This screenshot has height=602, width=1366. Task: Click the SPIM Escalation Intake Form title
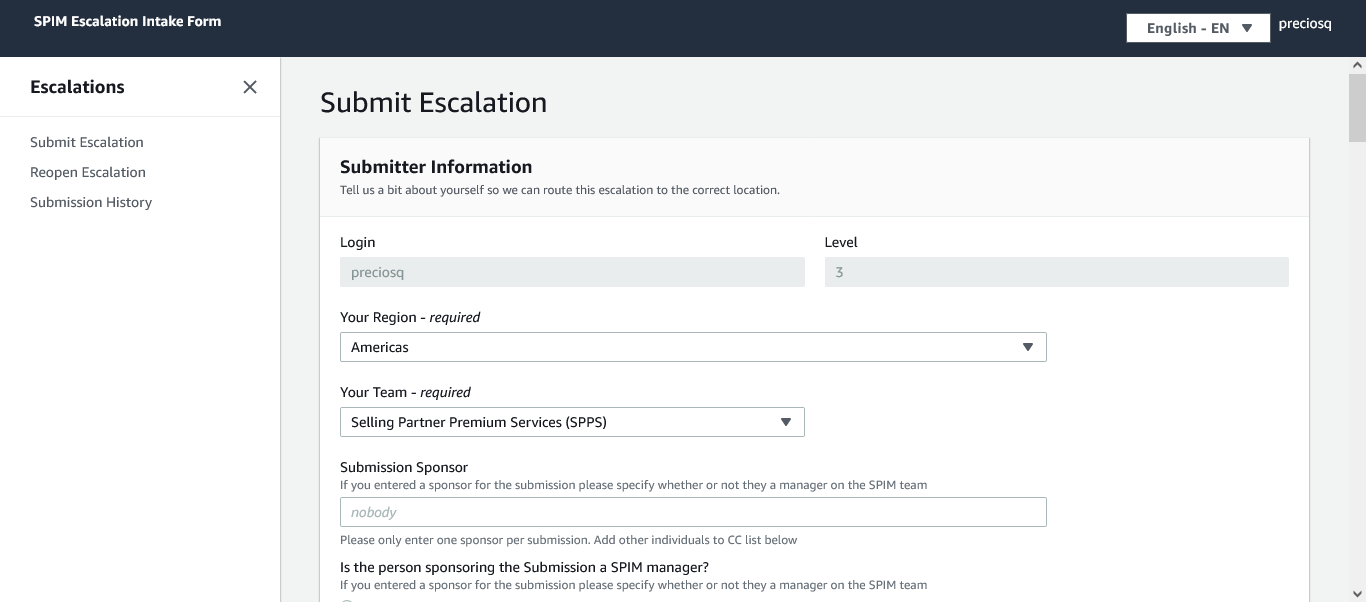point(128,21)
